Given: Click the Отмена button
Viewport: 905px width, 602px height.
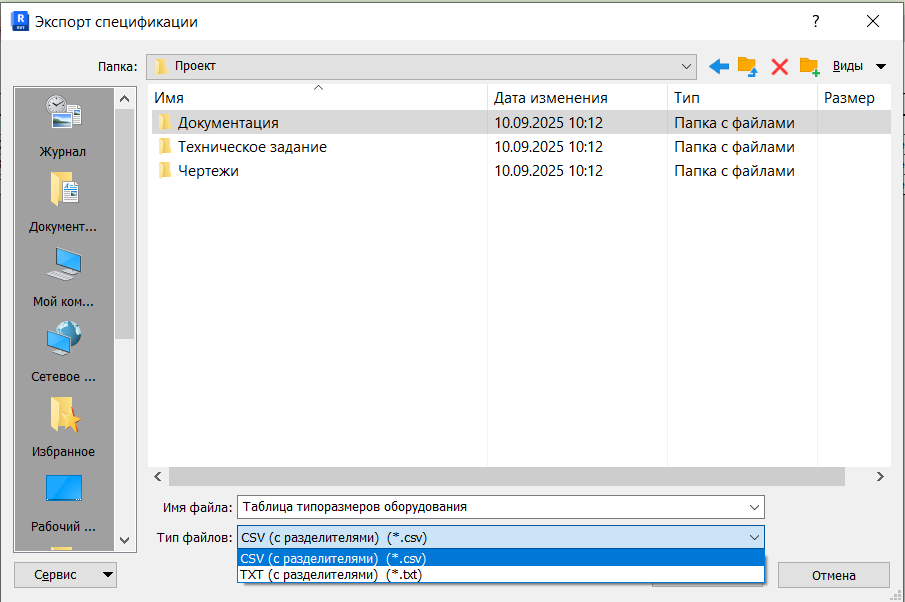Looking at the screenshot, I should point(833,575).
